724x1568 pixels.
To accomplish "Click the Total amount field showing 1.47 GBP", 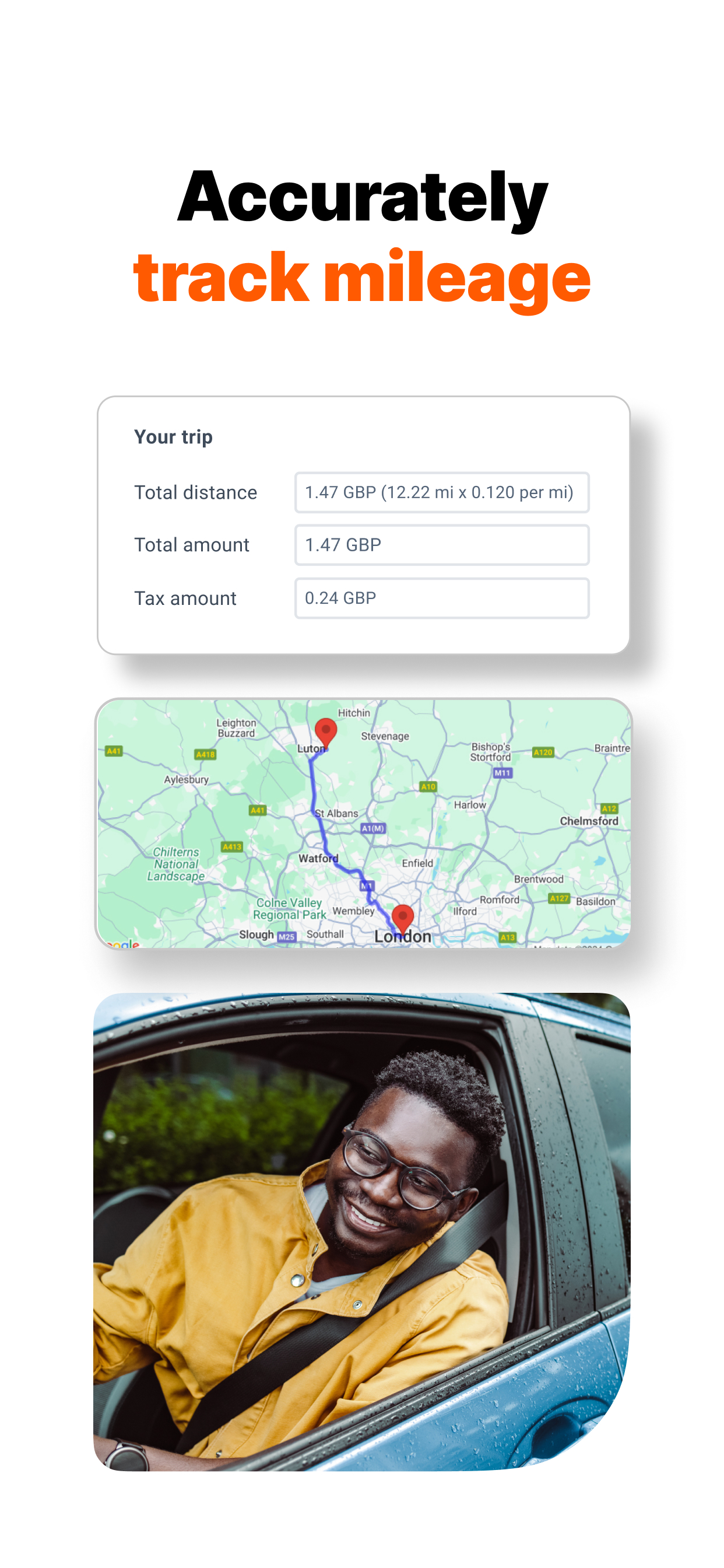I will 442,545.
